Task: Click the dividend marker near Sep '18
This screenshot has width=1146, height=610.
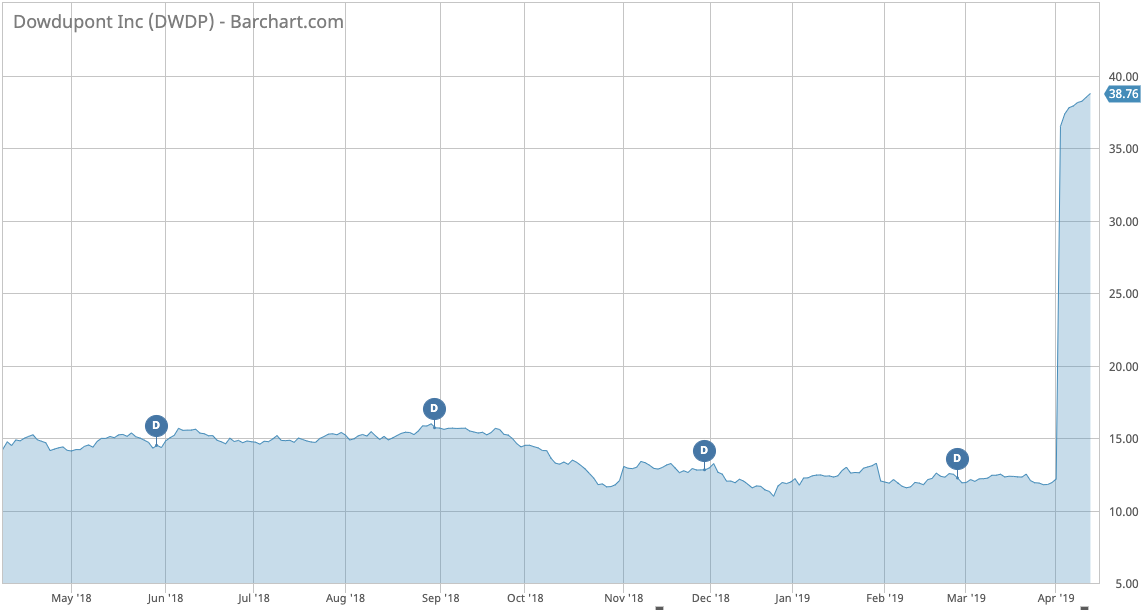Action: coord(434,408)
